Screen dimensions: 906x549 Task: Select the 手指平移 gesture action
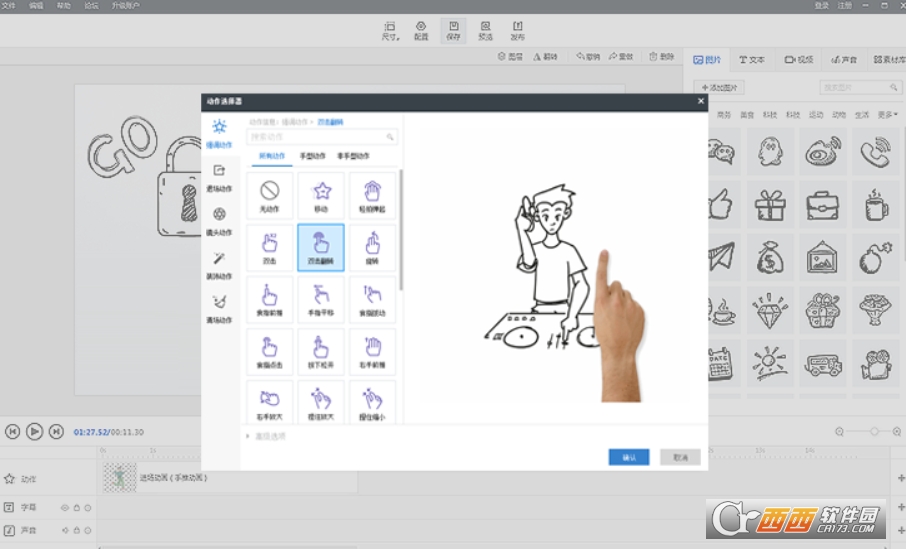(x=321, y=299)
